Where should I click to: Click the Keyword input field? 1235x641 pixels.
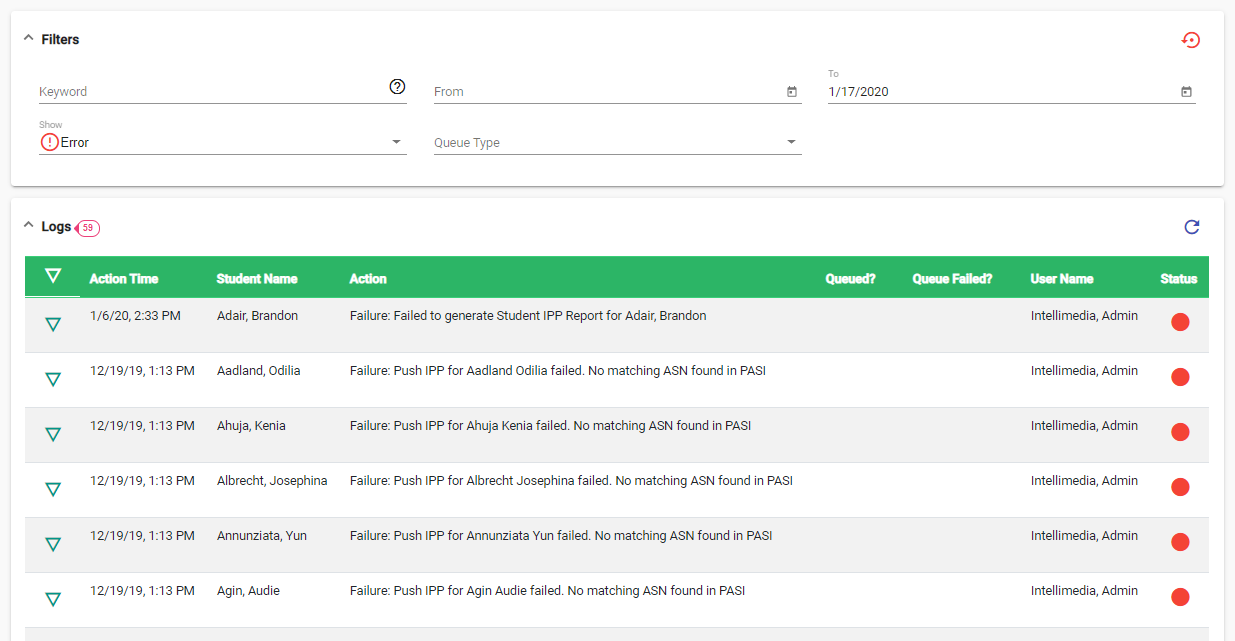(x=210, y=92)
